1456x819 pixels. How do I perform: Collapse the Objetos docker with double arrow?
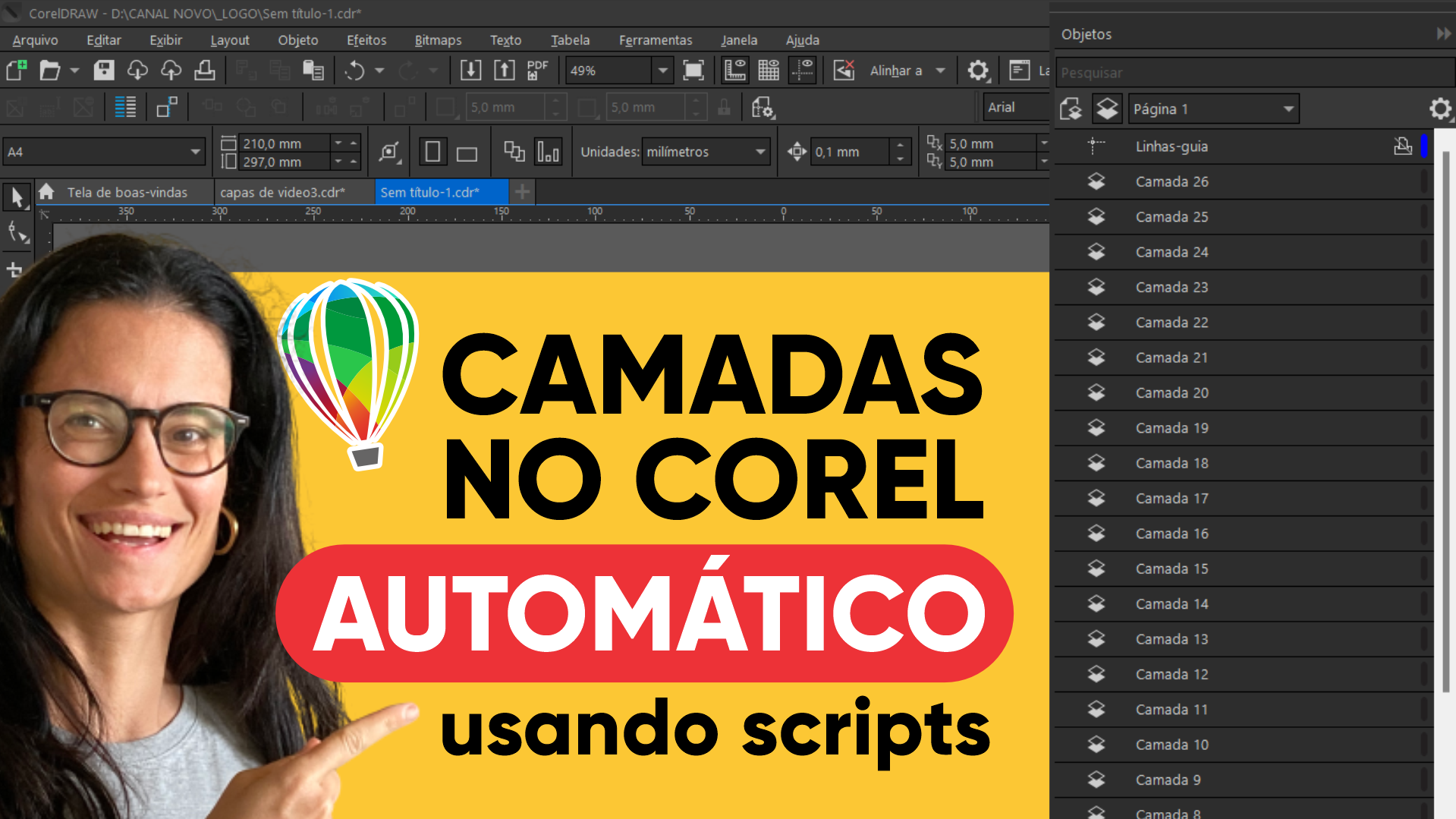tap(1443, 33)
